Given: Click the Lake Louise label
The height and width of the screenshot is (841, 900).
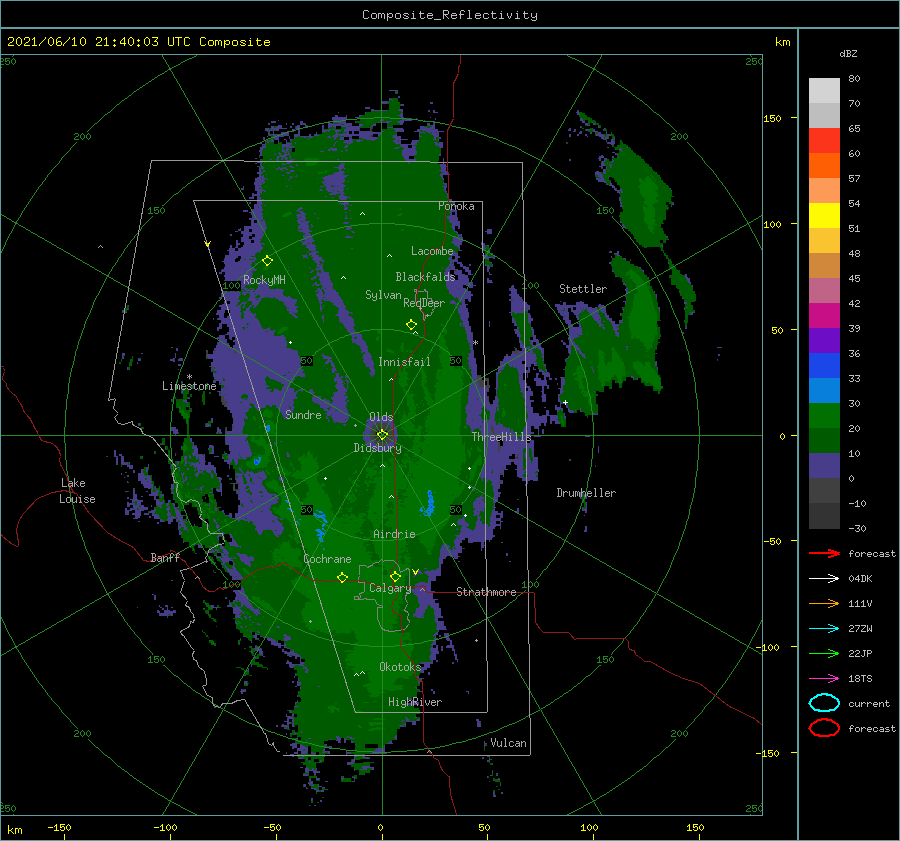Looking at the screenshot, I should pyautogui.click(x=77, y=491).
